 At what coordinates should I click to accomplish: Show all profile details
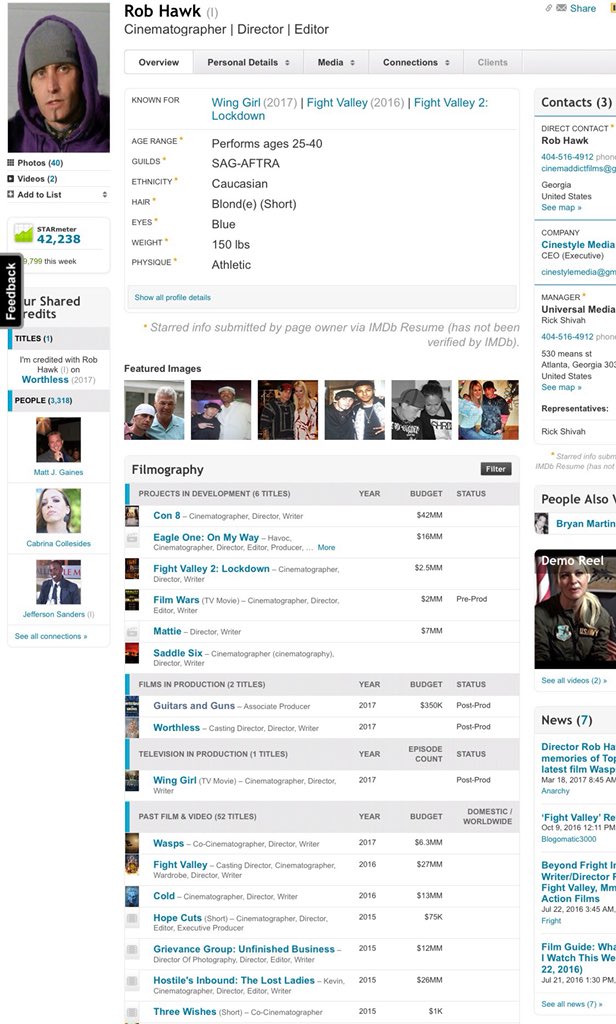click(172, 297)
